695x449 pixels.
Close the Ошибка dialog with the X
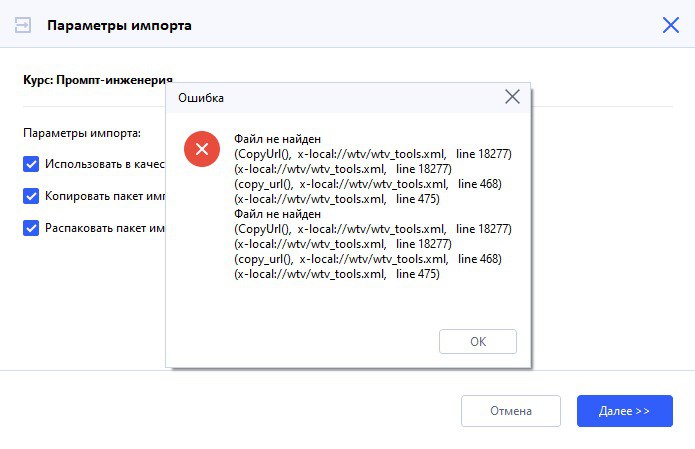point(512,97)
